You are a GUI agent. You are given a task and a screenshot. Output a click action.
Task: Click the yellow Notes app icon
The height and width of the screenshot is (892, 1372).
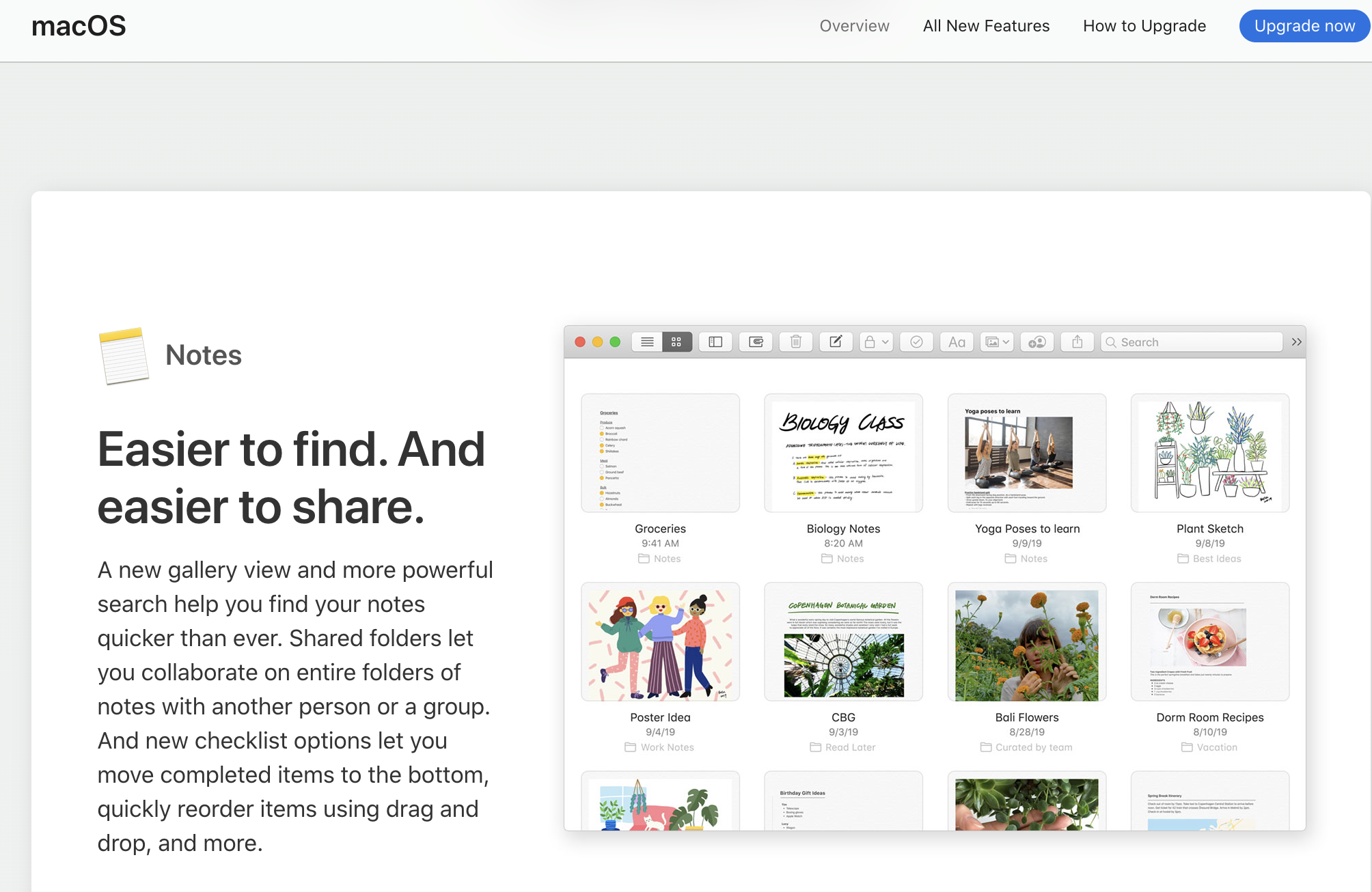click(x=124, y=356)
